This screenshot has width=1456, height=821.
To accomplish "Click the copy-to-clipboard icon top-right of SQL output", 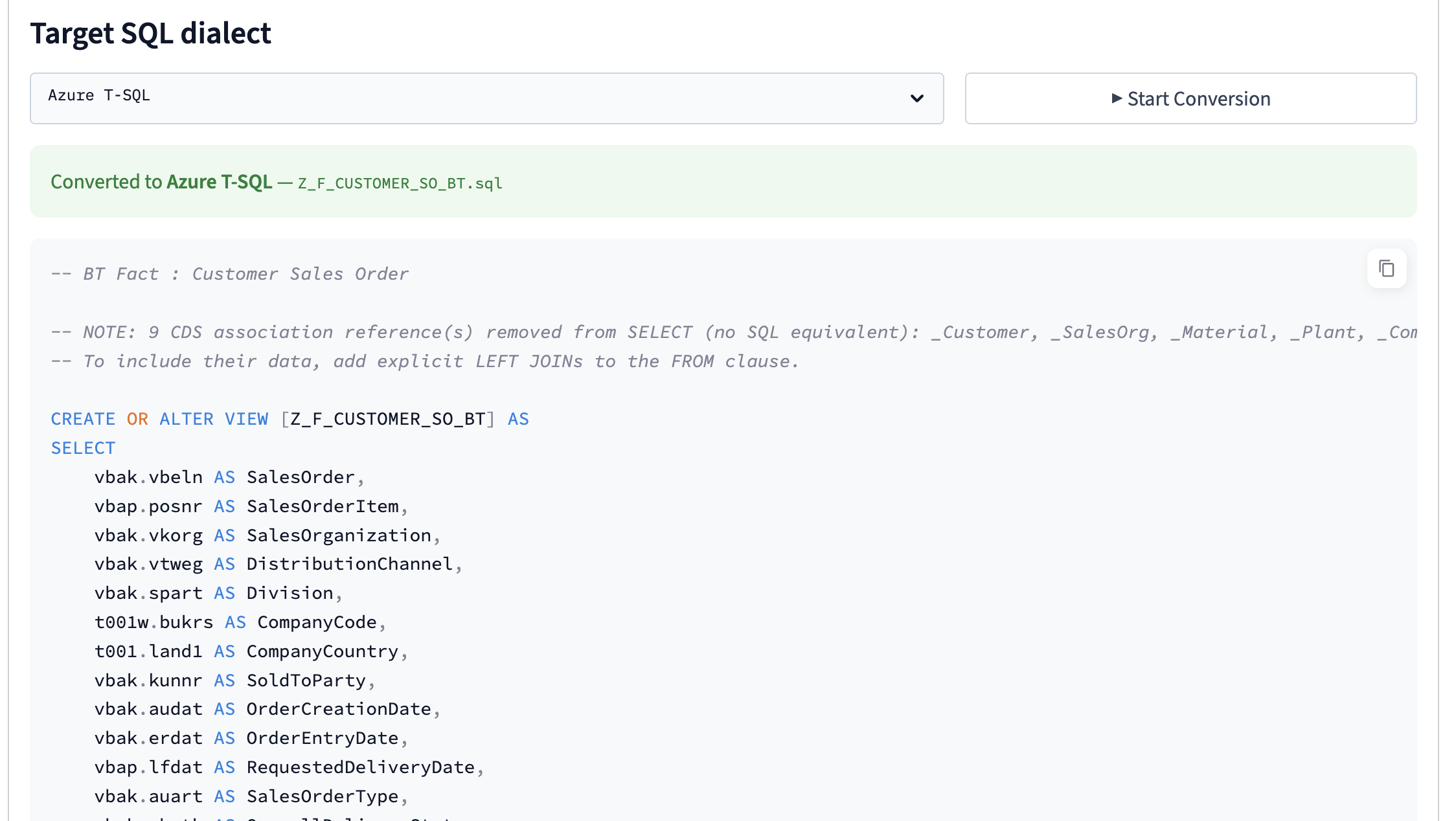I will (x=1386, y=268).
